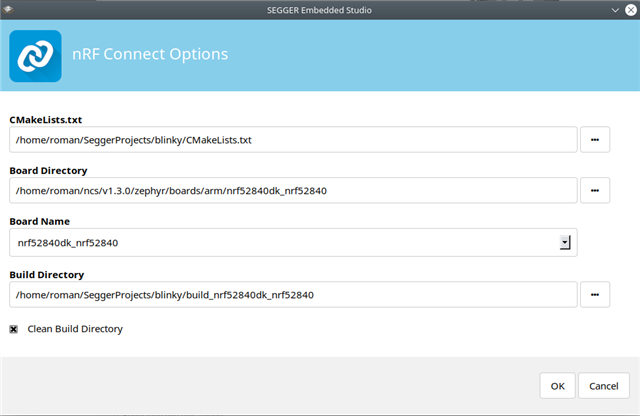Click the SEGGER app icon in title bar
Viewport: 640px width, 416px height.
[8, 9]
